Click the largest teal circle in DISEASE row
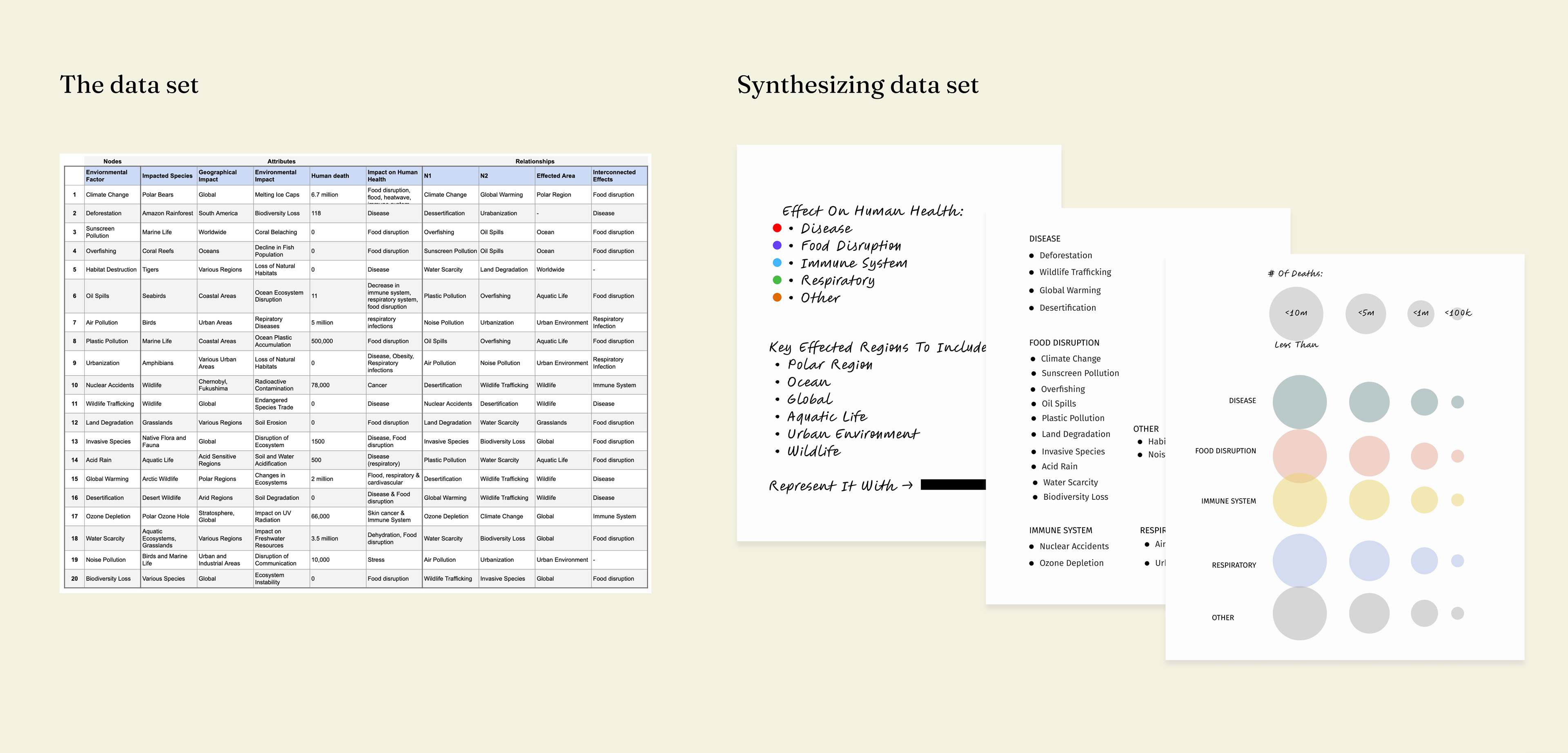 coord(1300,402)
